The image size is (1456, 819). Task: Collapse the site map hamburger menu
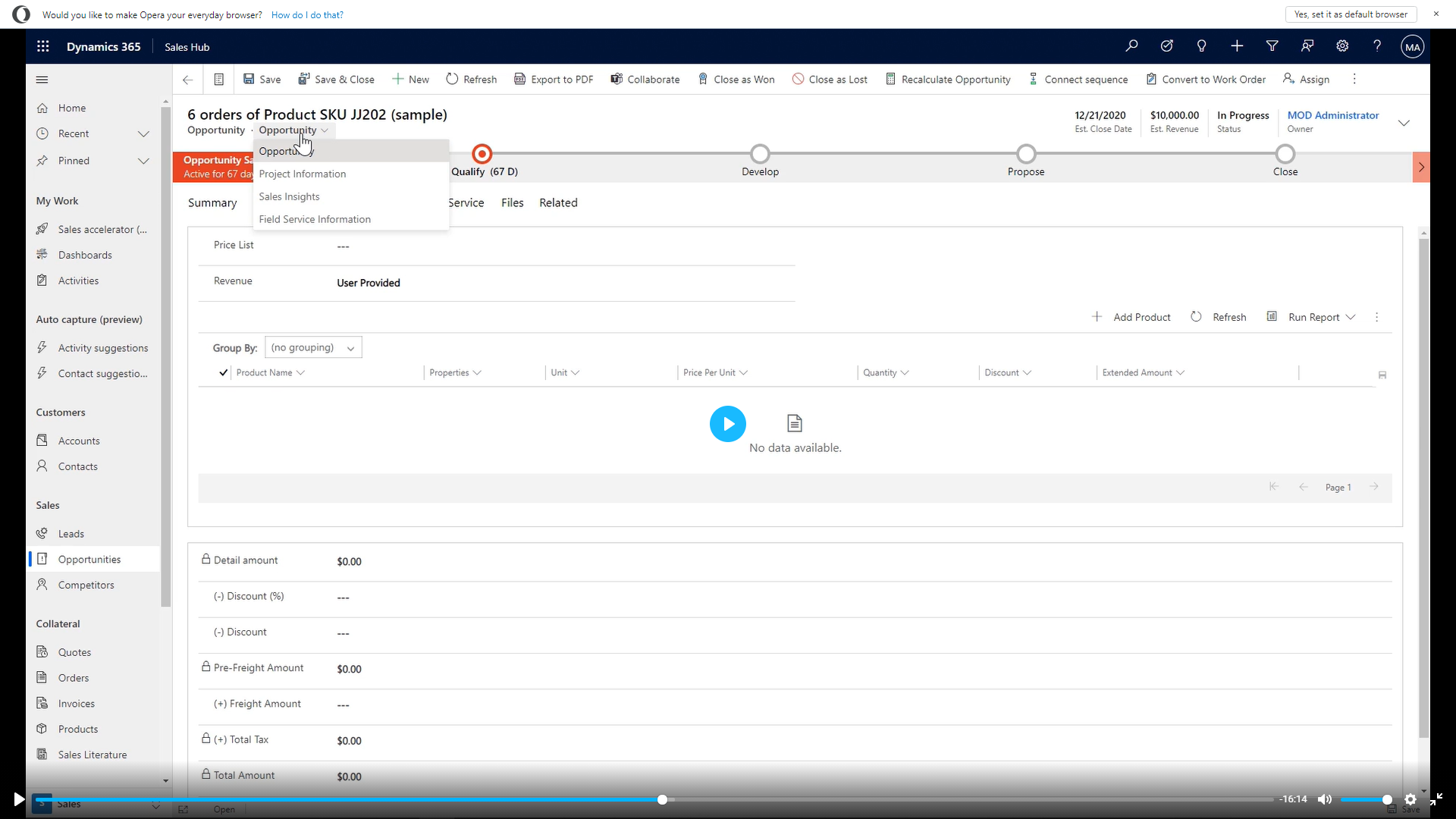[x=42, y=80]
